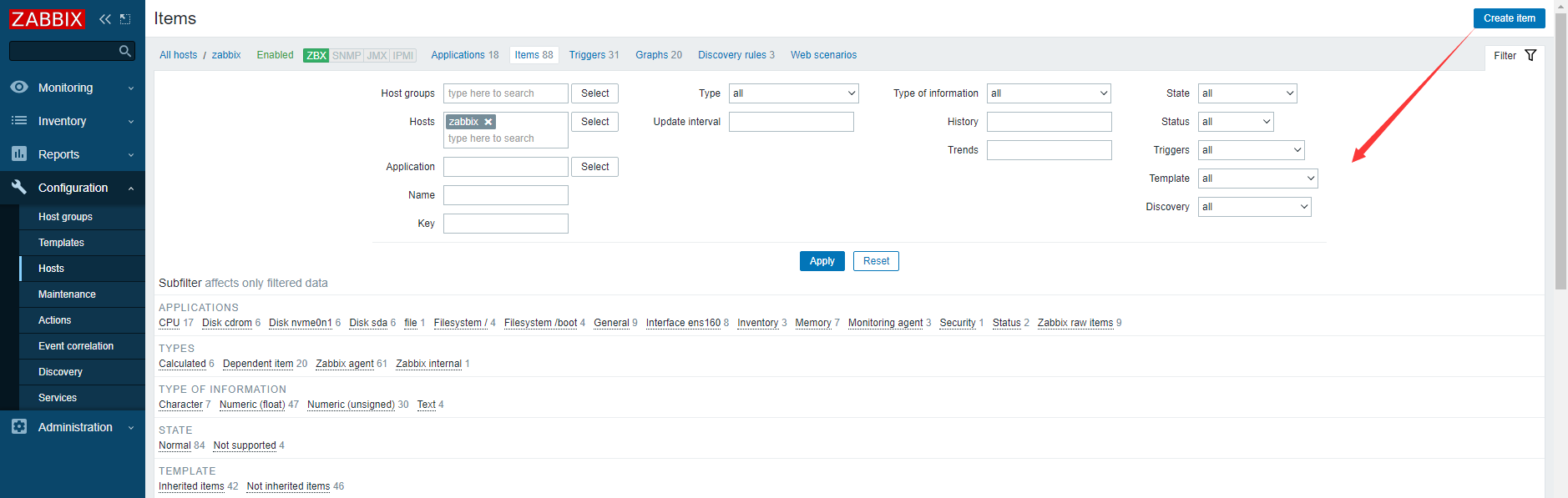Open Reports chart icon menu
The width and height of the screenshot is (1568, 498).
point(19,154)
